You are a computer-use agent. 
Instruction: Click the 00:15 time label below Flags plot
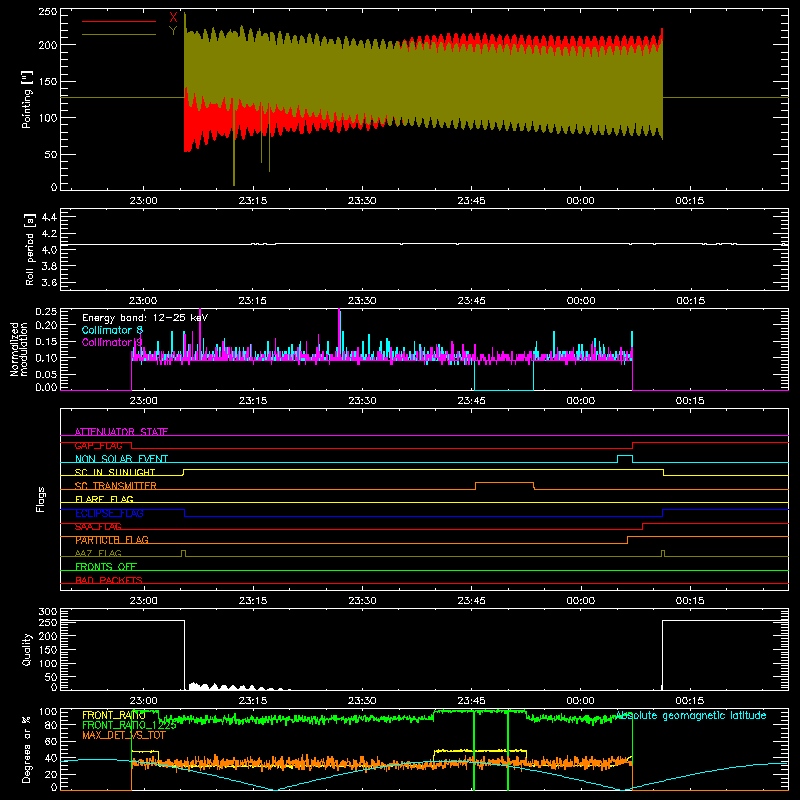[x=690, y=601]
